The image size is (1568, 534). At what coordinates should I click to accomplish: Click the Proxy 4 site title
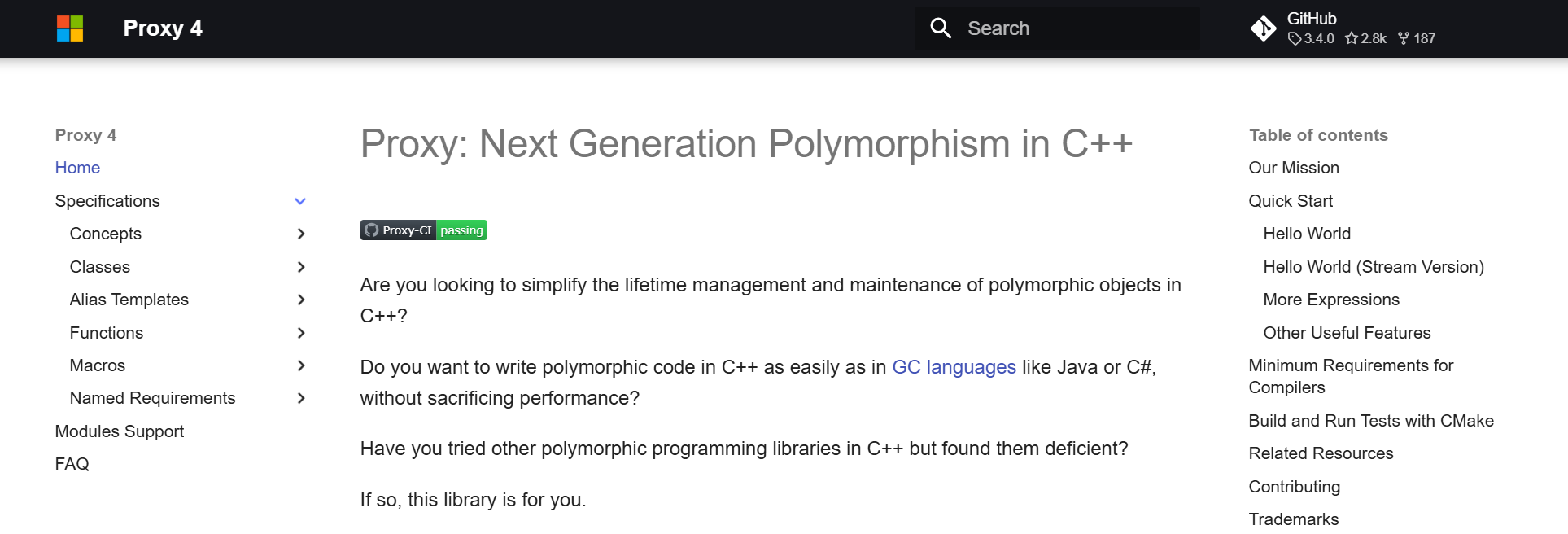pos(163,28)
